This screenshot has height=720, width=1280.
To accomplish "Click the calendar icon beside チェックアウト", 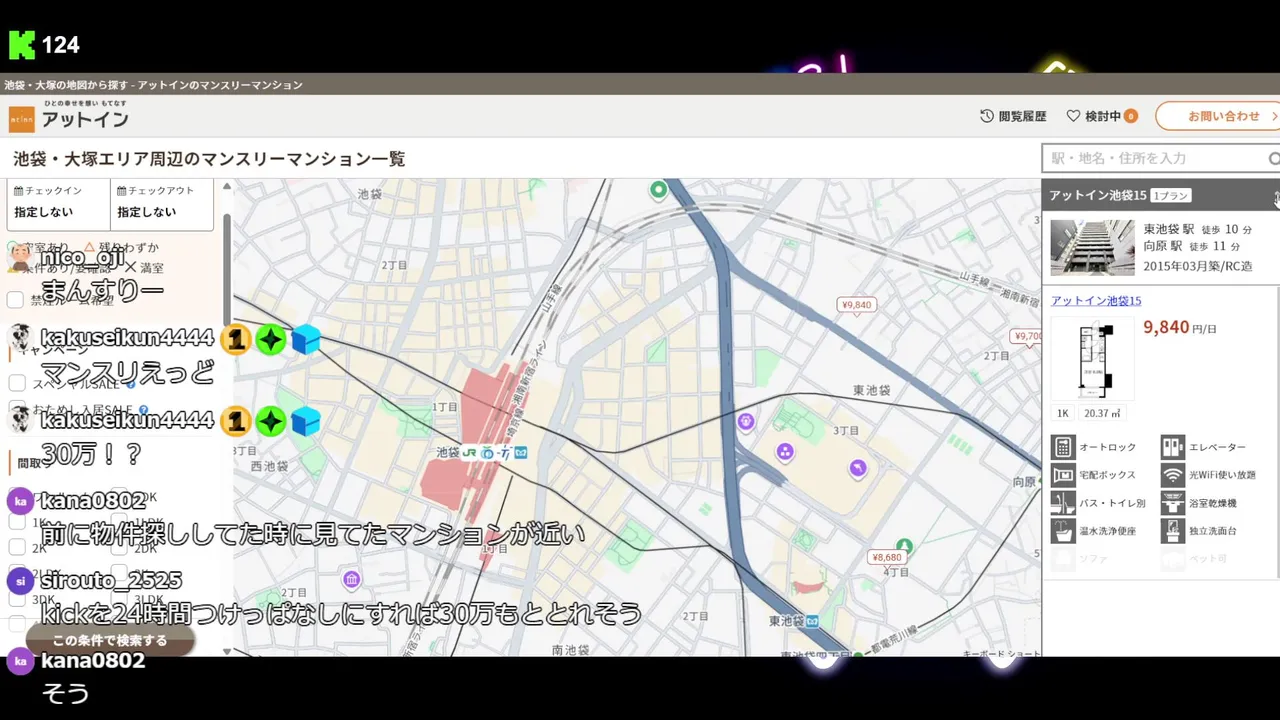I will pyautogui.click(x=121, y=190).
